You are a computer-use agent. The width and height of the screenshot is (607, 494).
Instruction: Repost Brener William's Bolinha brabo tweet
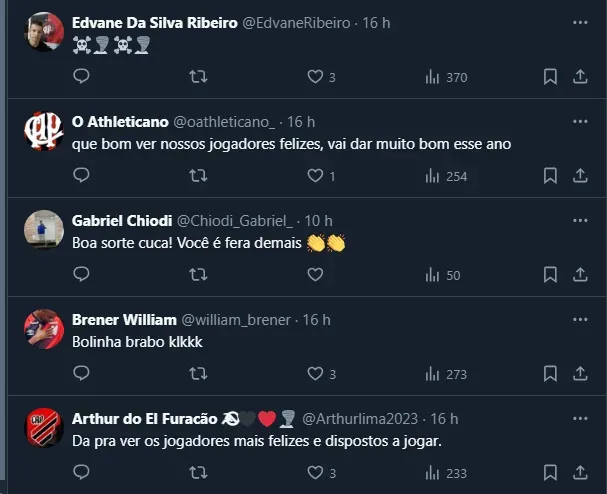tap(198, 374)
